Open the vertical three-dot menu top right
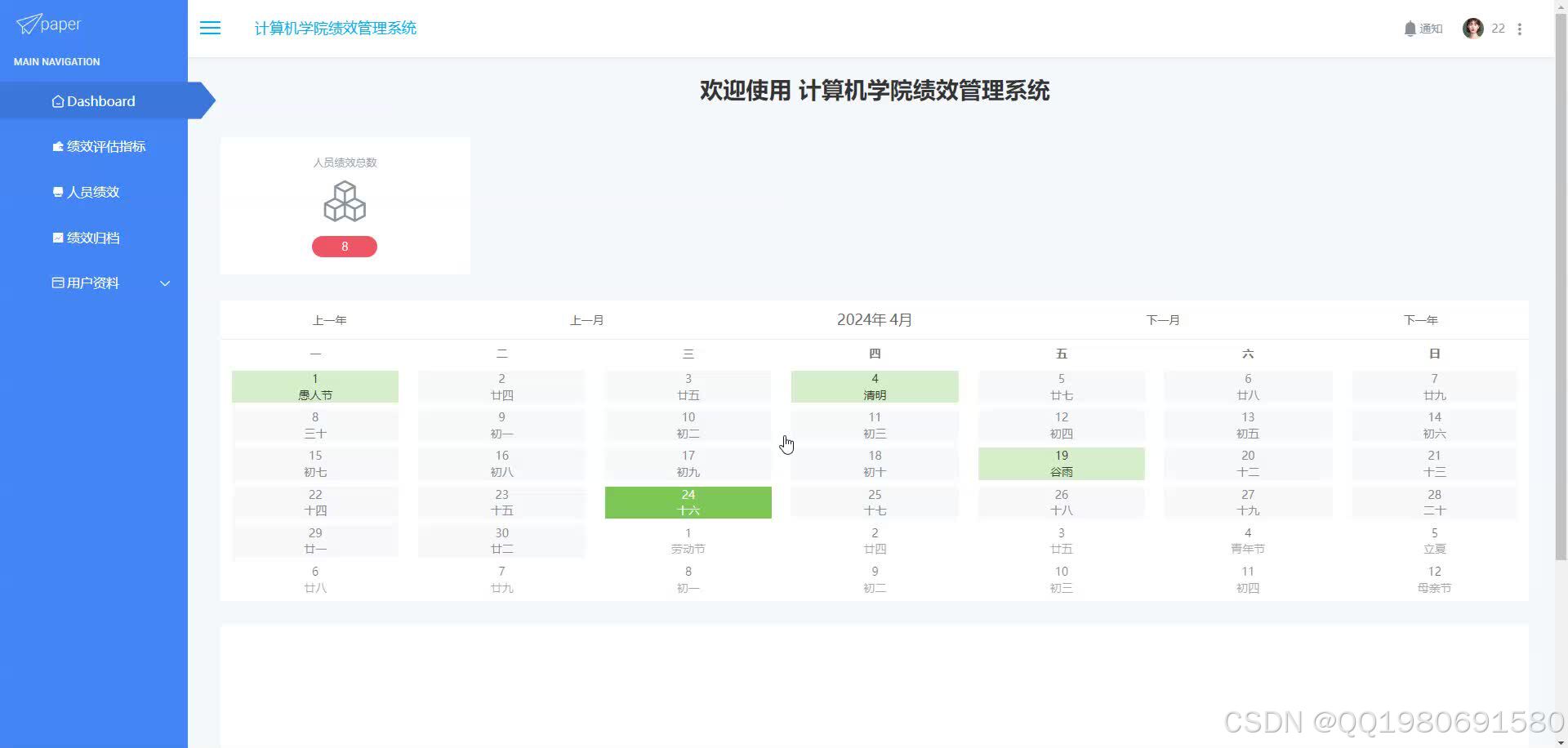 tap(1520, 28)
